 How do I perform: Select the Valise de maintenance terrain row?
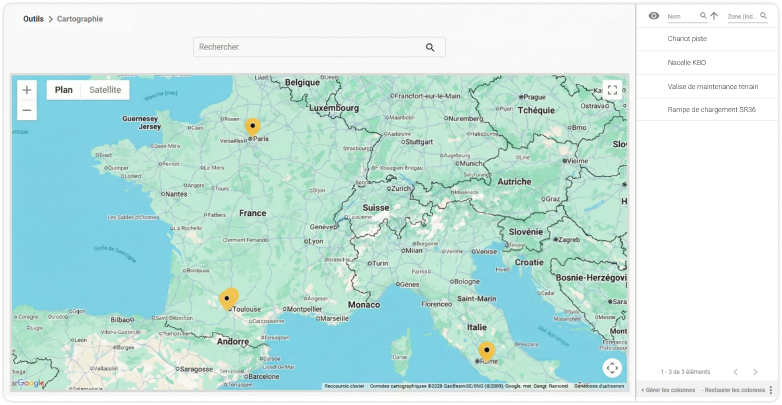707,87
